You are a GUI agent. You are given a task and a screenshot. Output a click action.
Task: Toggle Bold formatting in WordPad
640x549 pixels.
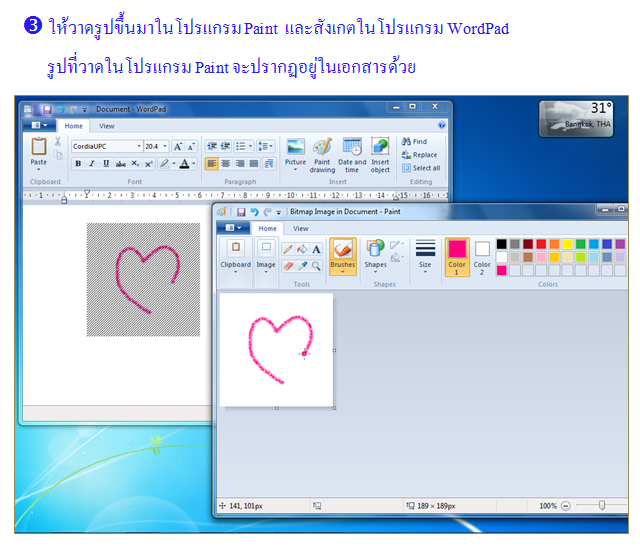pyautogui.click(x=78, y=164)
